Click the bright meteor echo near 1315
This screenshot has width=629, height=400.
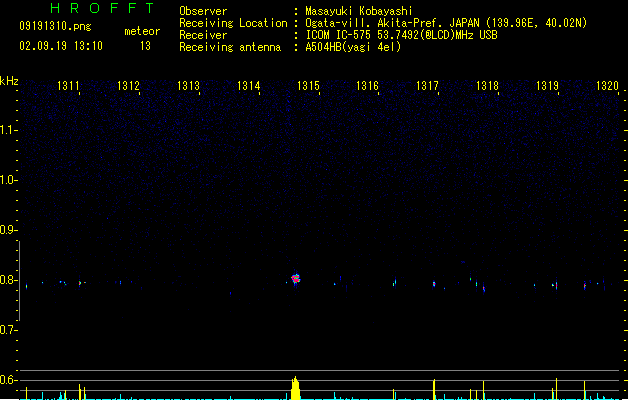tap(296, 278)
